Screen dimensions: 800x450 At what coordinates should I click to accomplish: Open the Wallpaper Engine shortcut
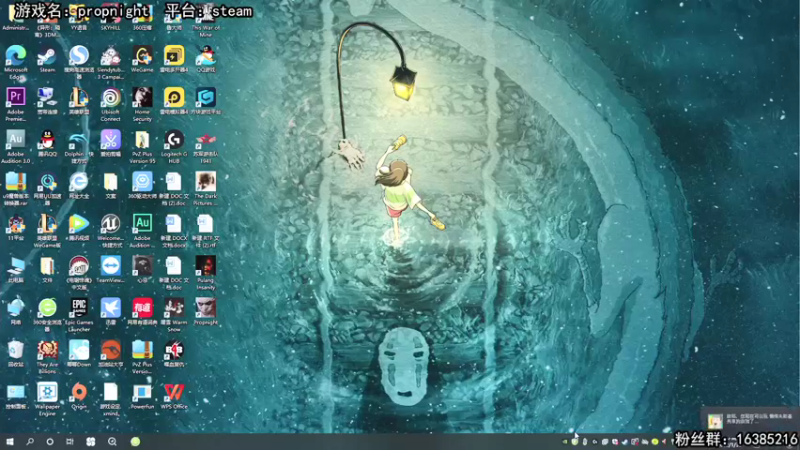pos(47,399)
